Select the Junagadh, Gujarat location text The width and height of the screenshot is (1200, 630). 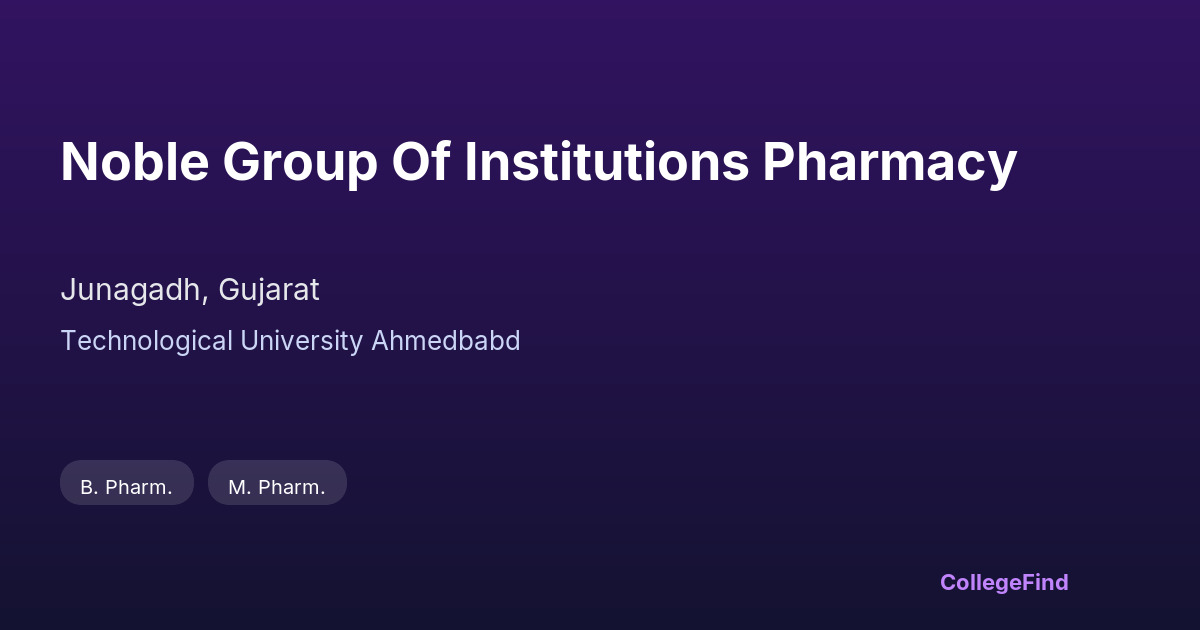[x=190, y=290]
